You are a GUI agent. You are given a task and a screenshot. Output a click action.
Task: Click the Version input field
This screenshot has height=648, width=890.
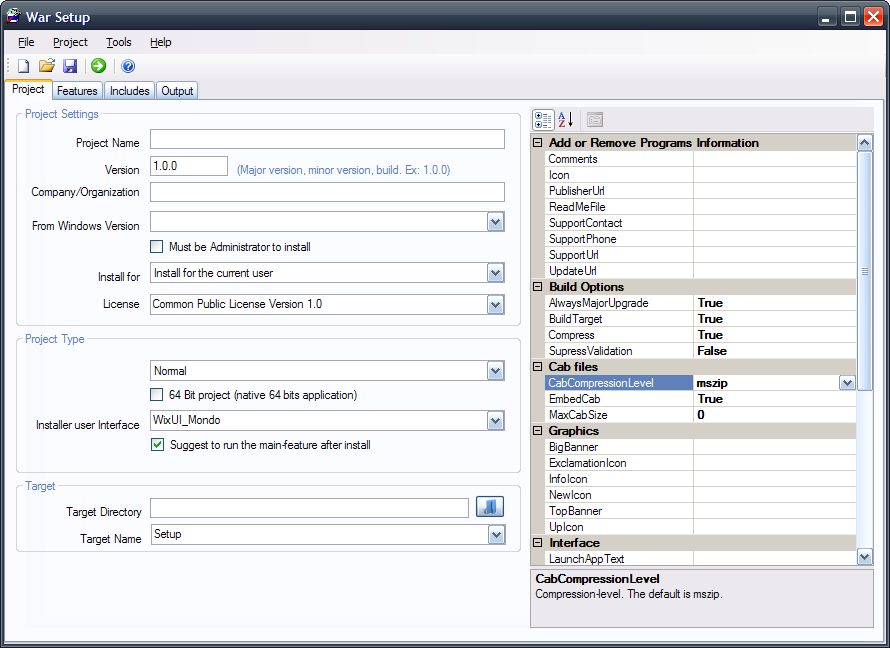click(x=189, y=166)
